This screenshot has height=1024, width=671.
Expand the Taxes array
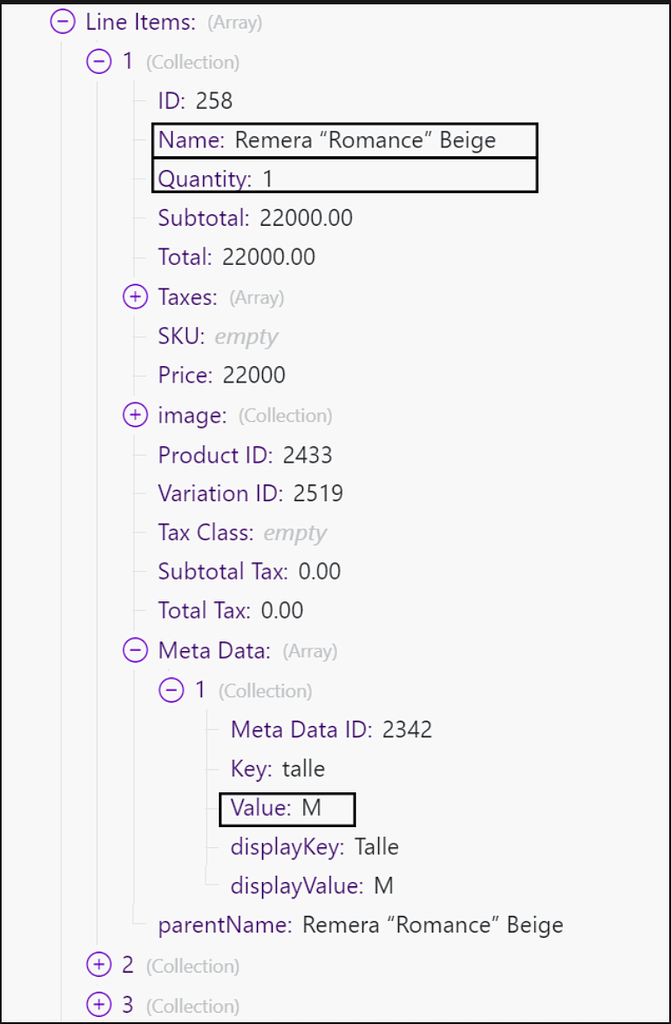[135, 296]
